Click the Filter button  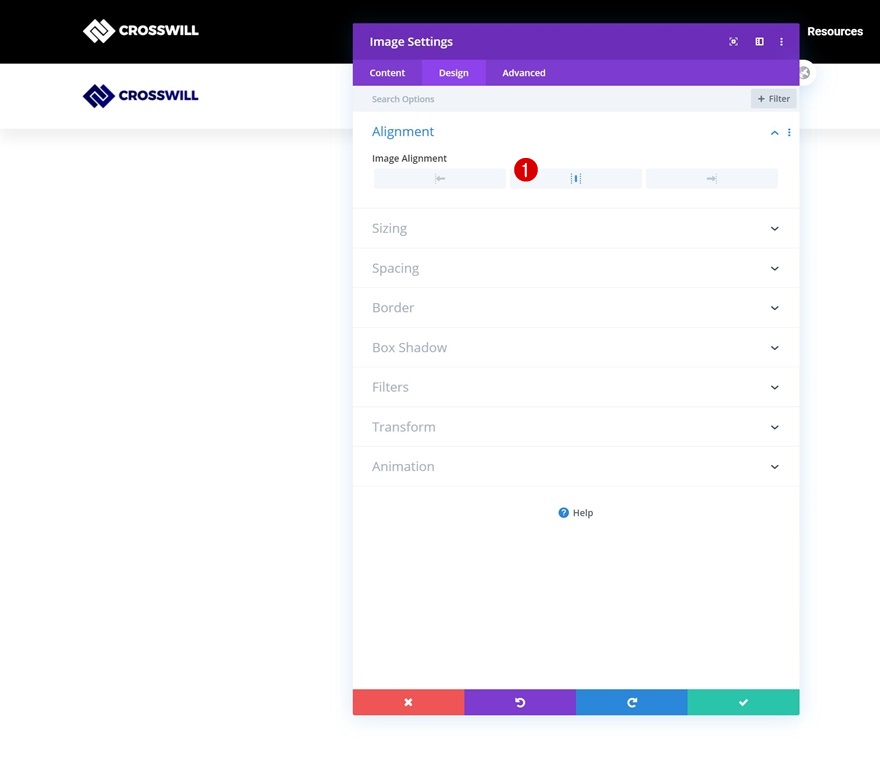772,98
